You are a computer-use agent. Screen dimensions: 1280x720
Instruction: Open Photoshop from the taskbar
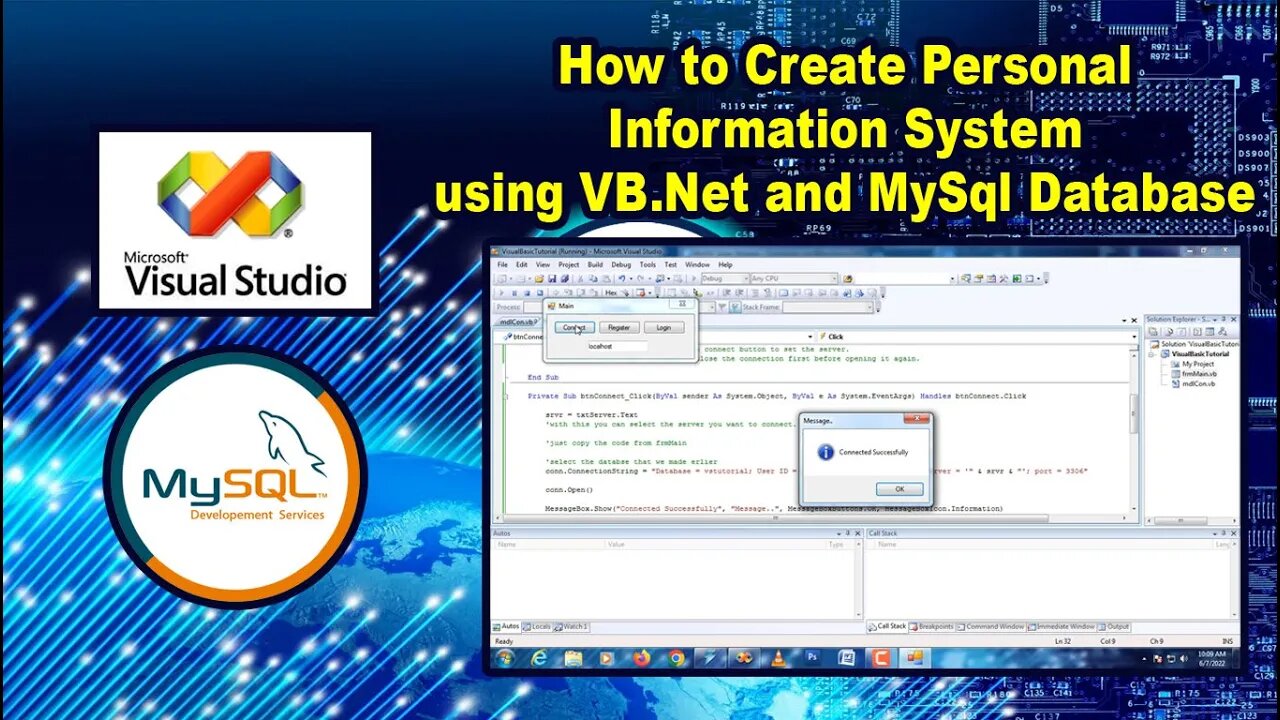pos(812,658)
